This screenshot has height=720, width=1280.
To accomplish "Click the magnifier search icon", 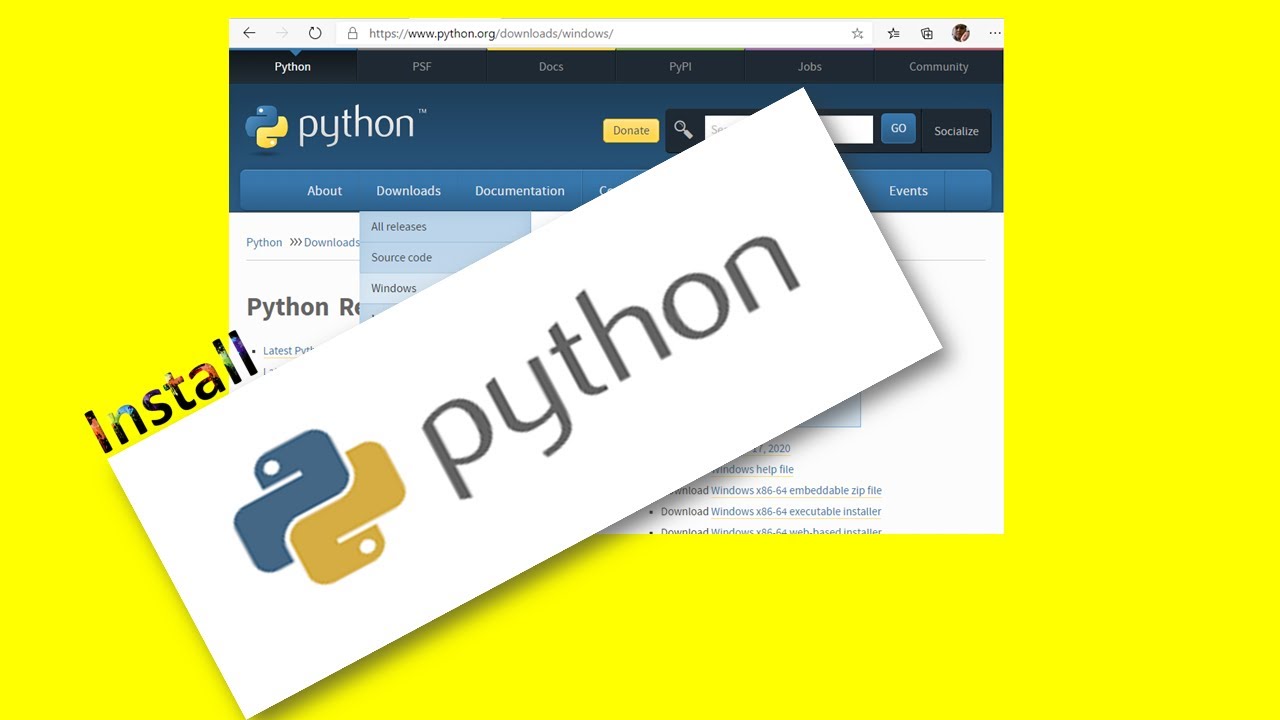I will (683, 129).
